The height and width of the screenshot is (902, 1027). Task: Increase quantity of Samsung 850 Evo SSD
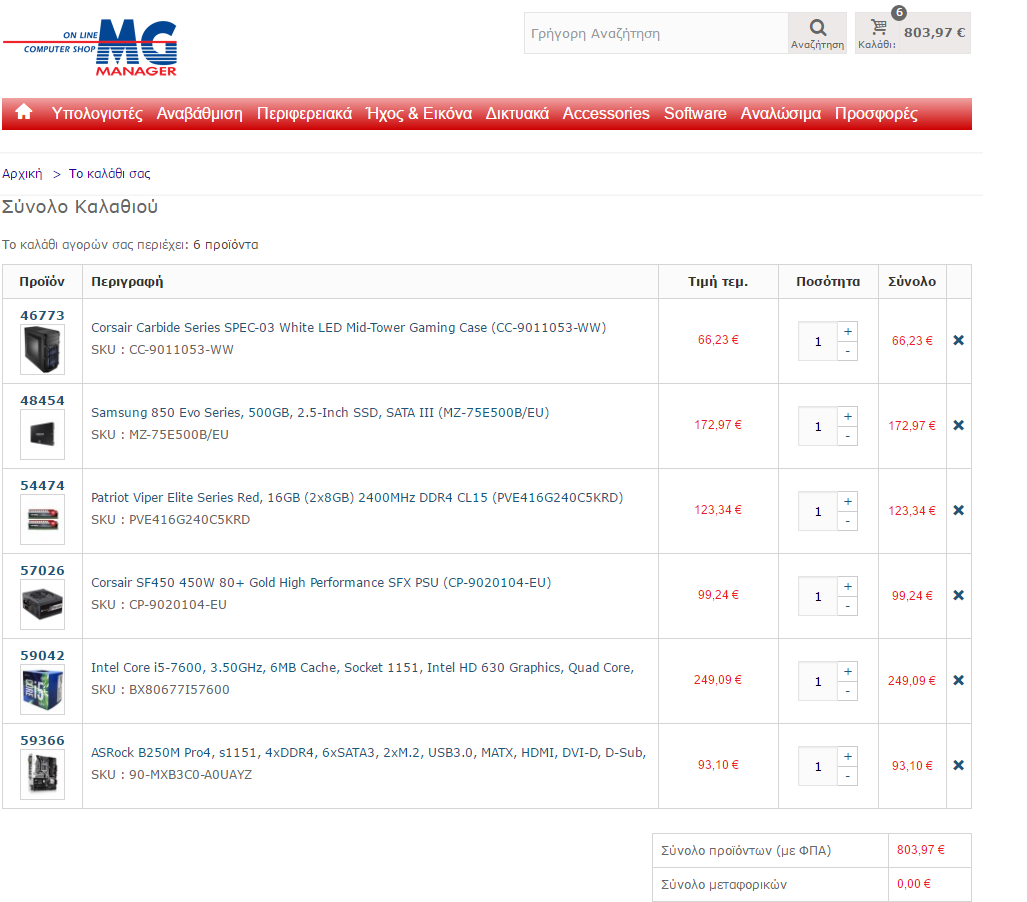coord(848,417)
